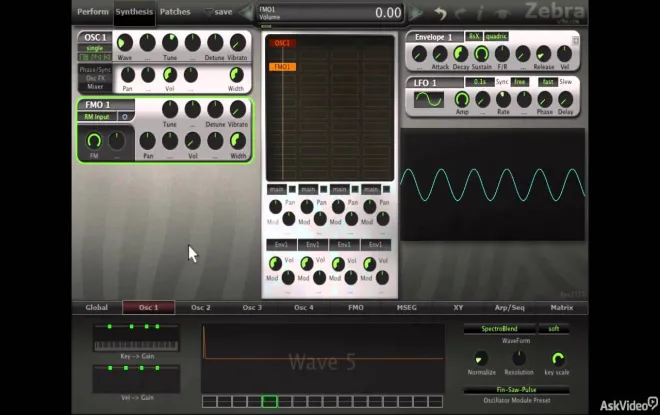Image resolution: width=660 pixels, height=415 pixels.
Task: Open the Envelope 1 'quadric' dropdown
Action: (496, 36)
